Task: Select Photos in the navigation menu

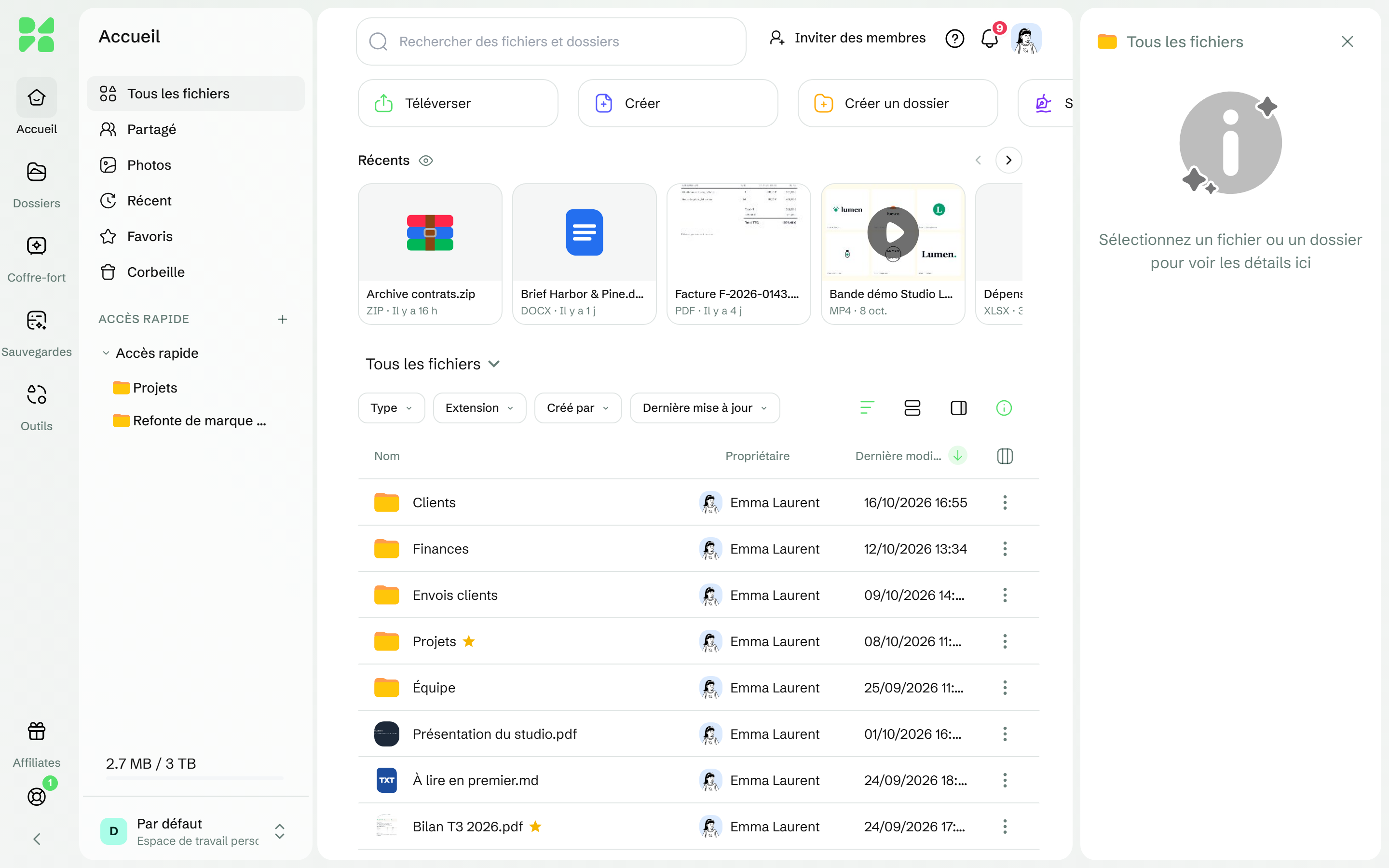Action: click(x=196, y=165)
